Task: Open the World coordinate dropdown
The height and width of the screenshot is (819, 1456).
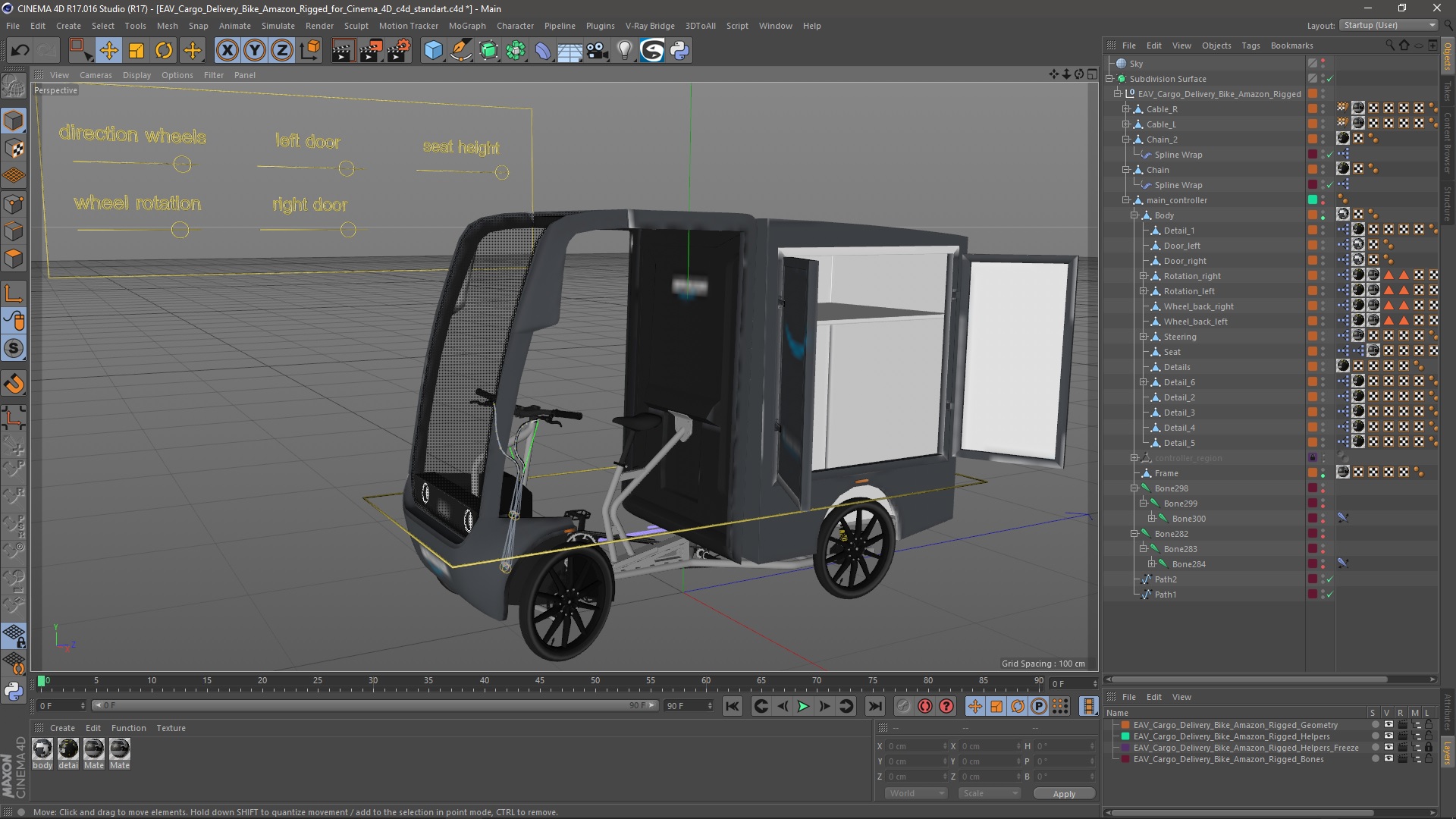Action: [x=917, y=793]
